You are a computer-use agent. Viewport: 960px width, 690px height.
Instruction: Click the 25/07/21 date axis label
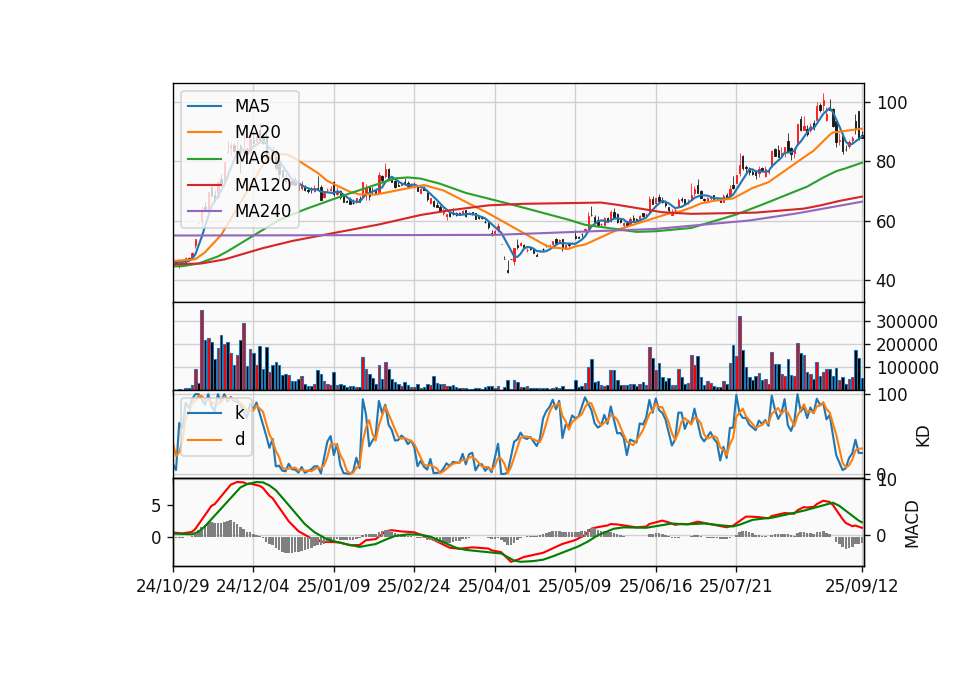736,586
